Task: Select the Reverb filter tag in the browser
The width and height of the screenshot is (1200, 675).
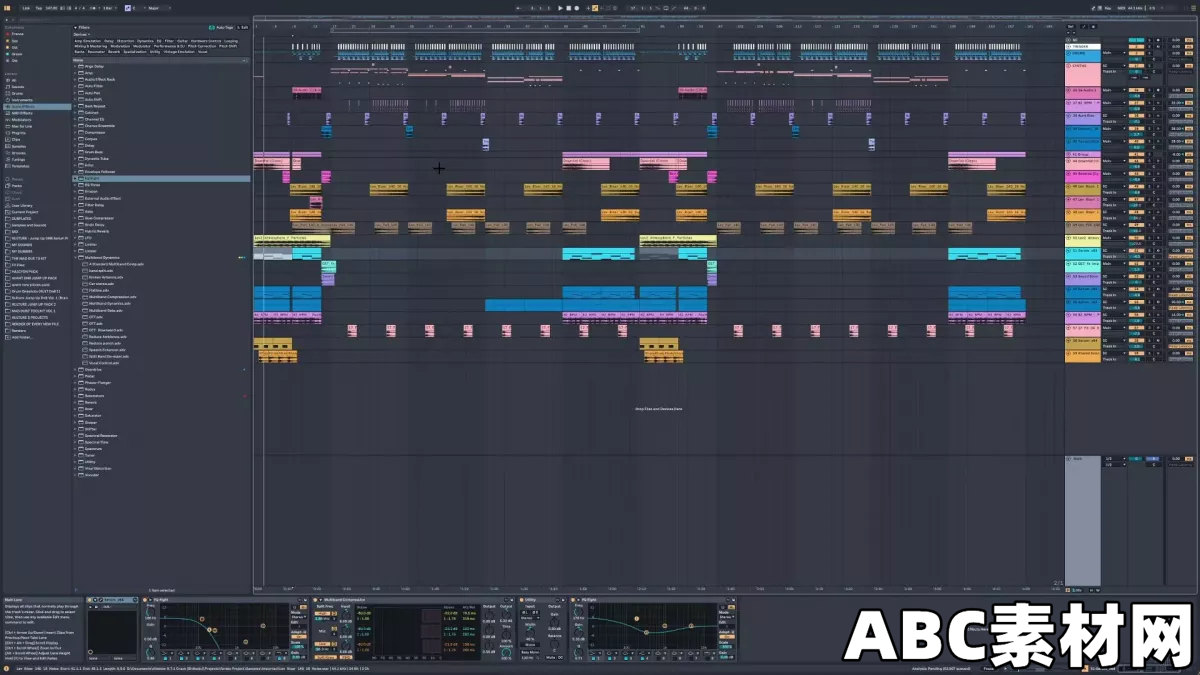Action: point(113,52)
